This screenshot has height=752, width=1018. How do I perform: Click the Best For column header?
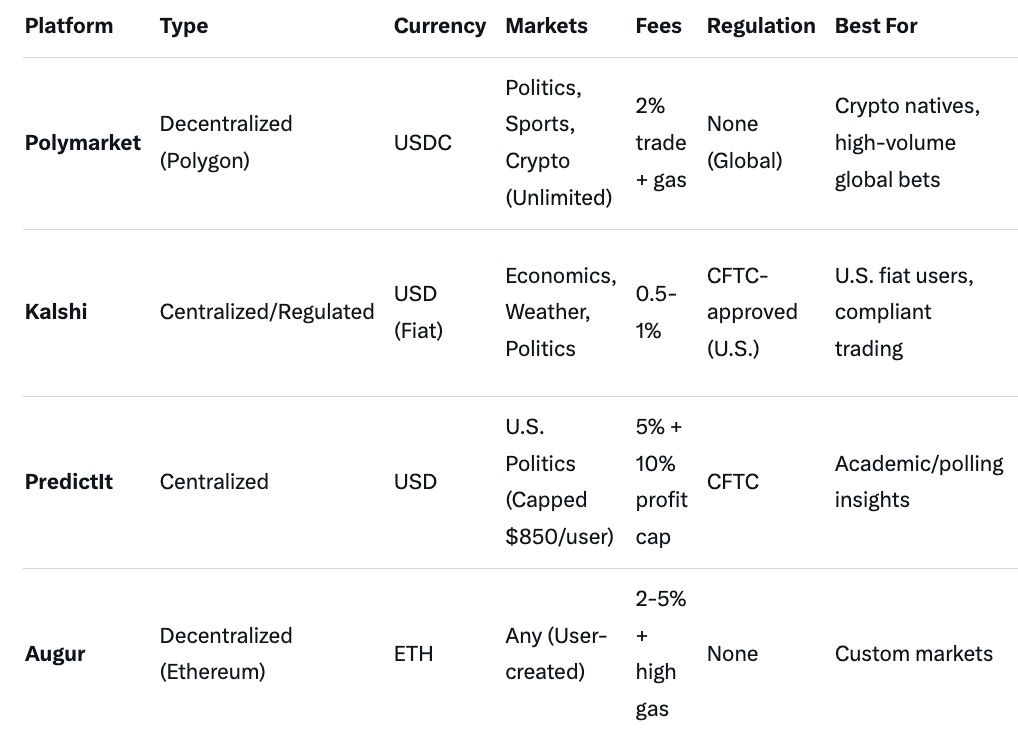pos(875,26)
